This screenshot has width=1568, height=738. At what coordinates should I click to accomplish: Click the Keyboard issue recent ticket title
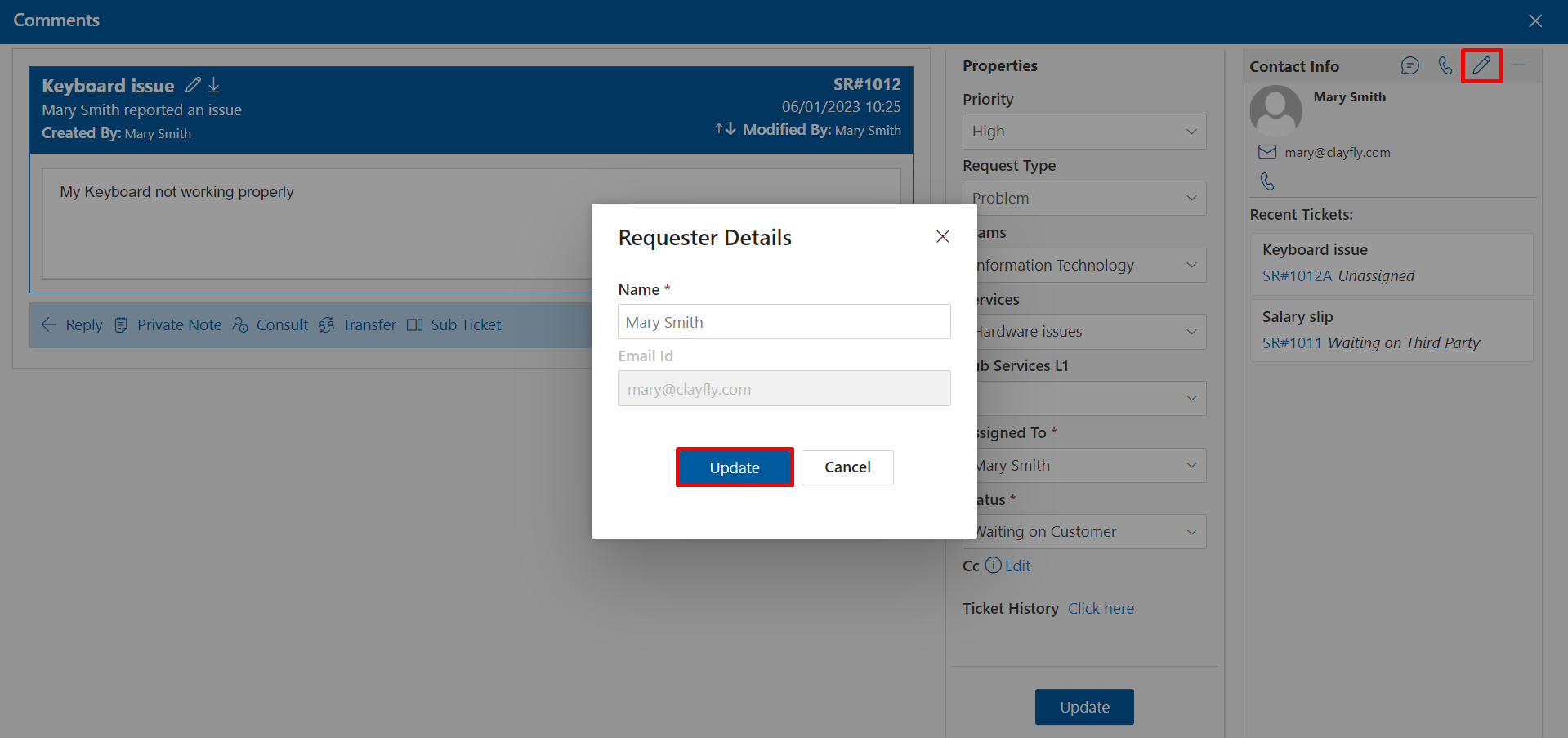pyautogui.click(x=1315, y=250)
